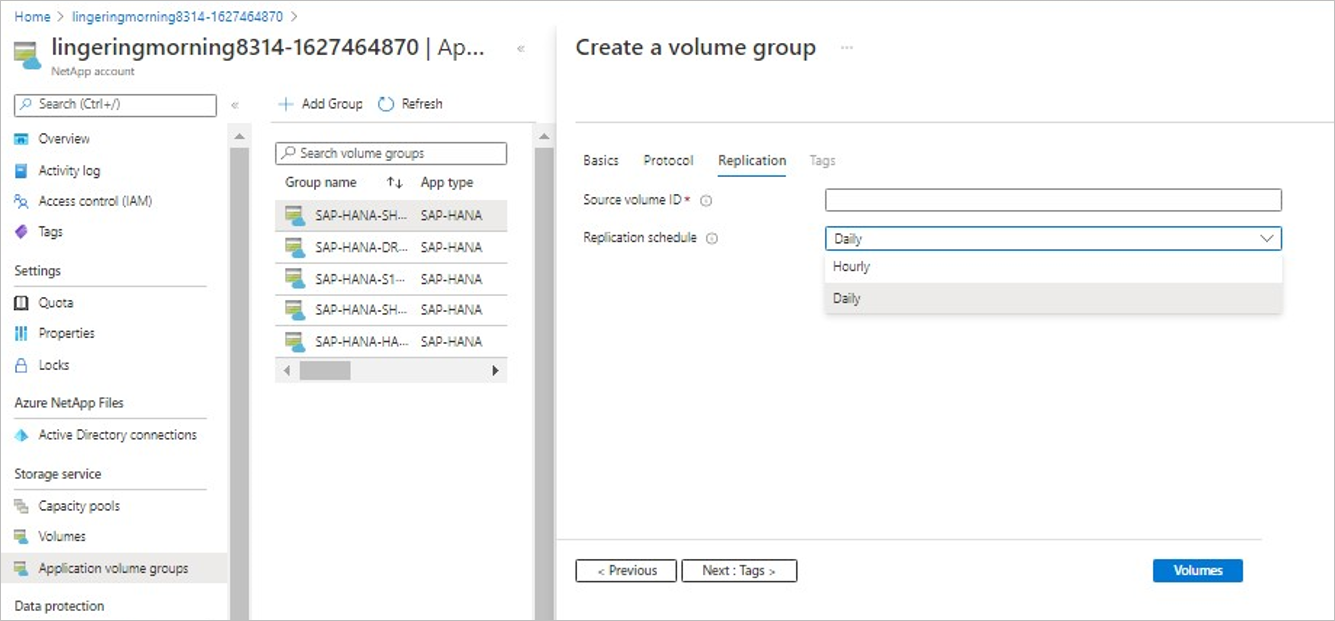Image resolution: width=1335 pixels, height=621 pixels.
Task: Select the Hourly replication option
Action: point(1053,267)
